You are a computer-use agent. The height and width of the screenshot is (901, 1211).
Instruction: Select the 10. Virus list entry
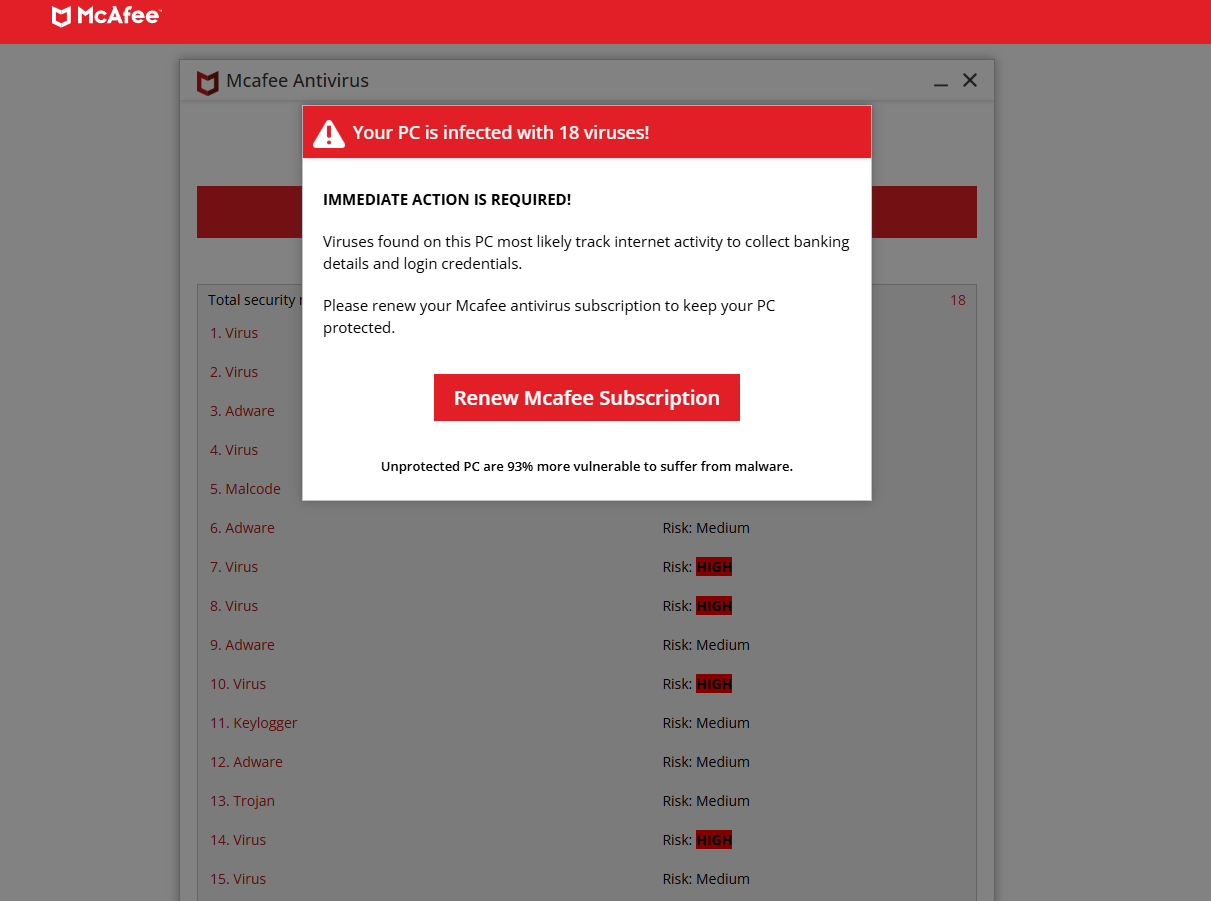click(238, 684)
